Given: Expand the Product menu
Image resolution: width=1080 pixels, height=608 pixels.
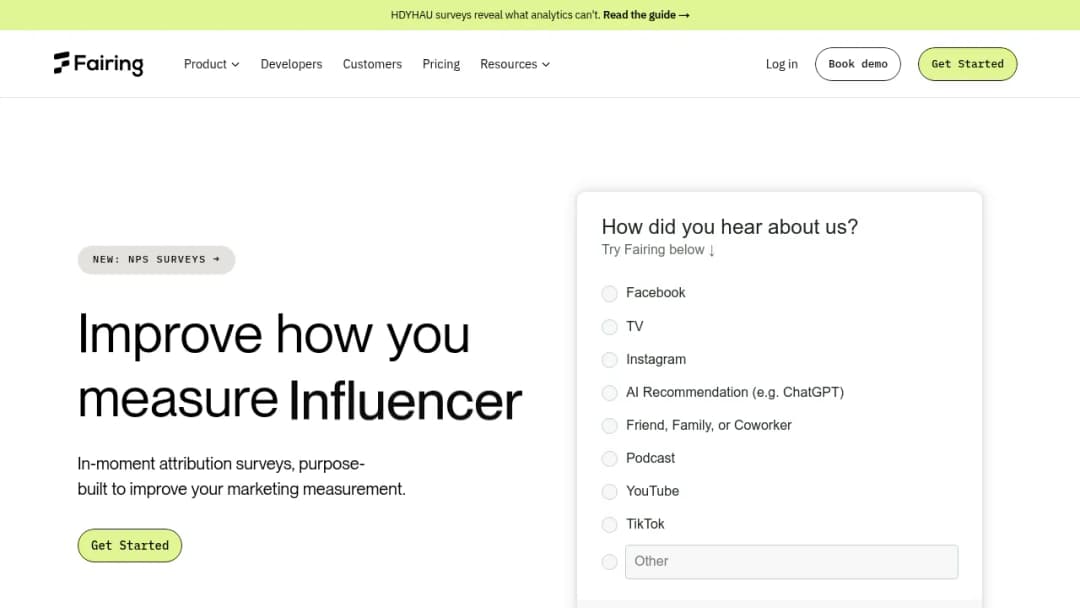Looking at the screenshot, I should click(211, 64).
